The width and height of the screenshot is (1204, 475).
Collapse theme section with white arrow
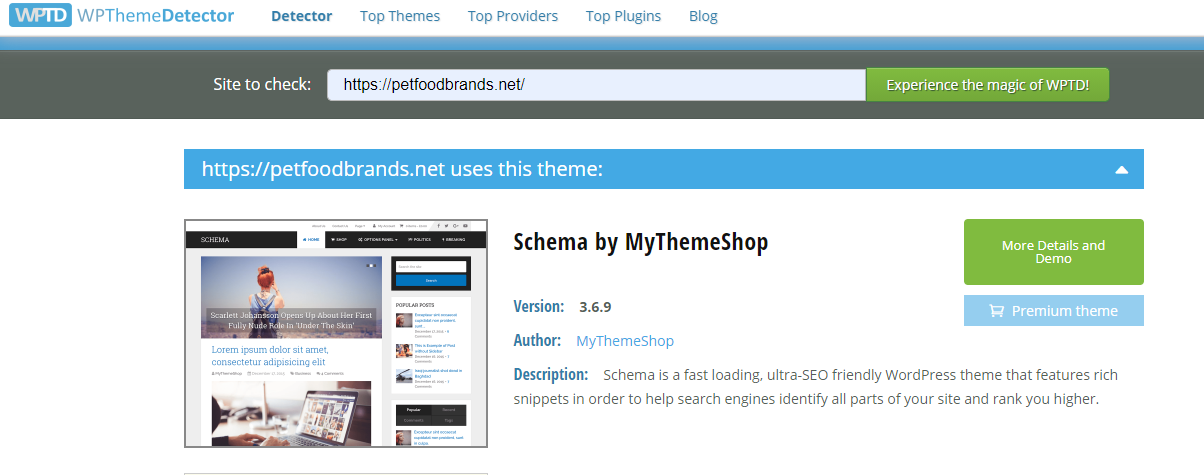click(1123, 169)
